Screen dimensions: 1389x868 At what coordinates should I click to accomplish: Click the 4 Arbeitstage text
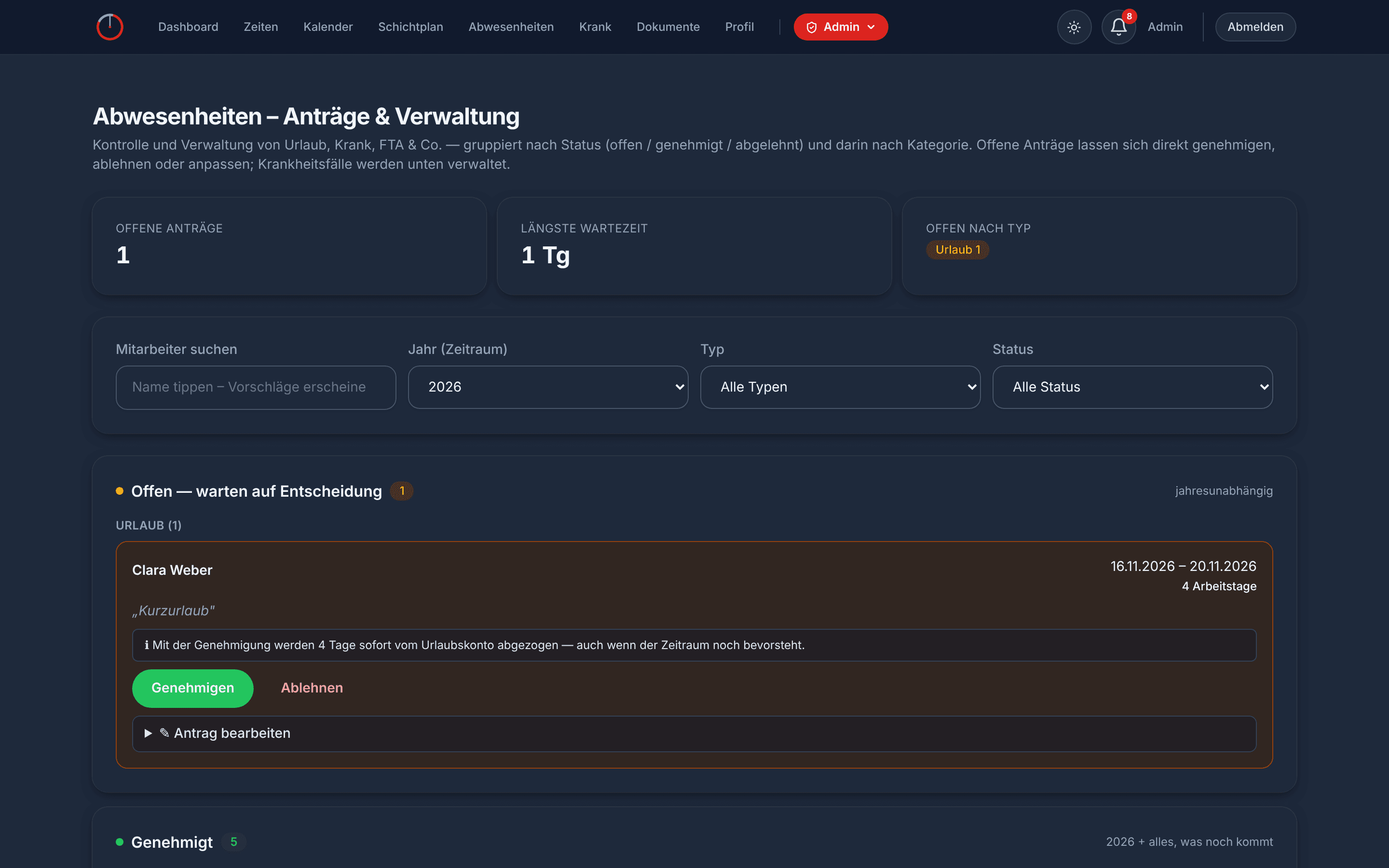click(1219, 587)
